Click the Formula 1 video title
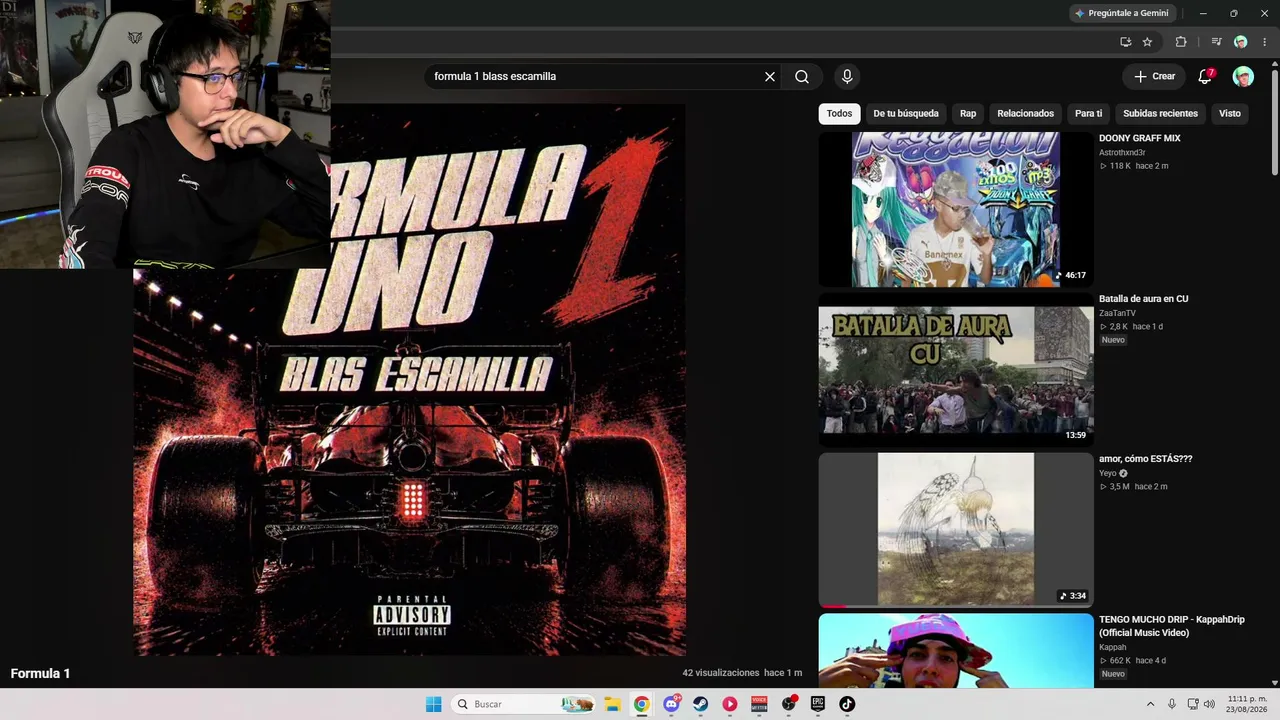This screenshot has height=720, width=1280. (40, 674)
